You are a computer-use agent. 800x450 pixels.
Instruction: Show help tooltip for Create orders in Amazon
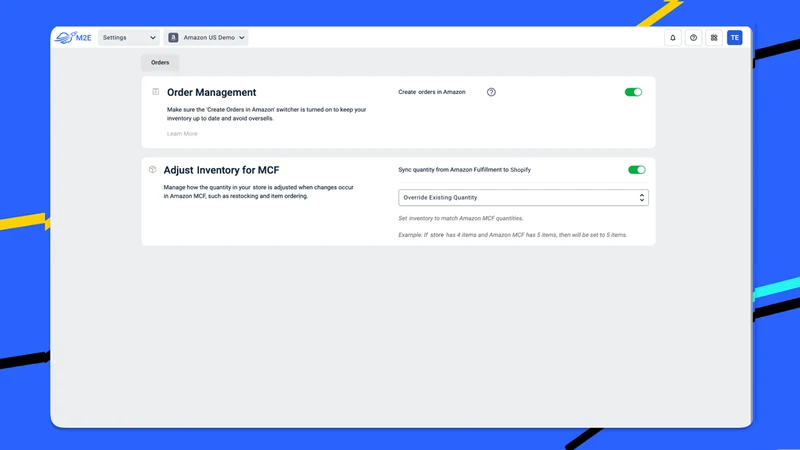pos(491,92)
